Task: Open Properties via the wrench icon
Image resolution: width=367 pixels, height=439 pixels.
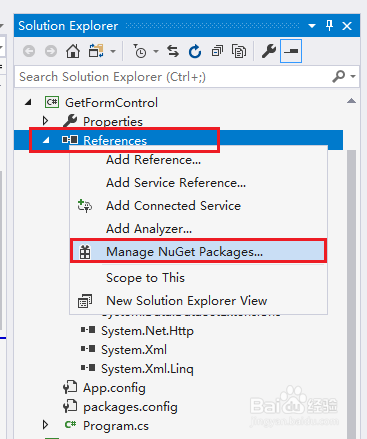Action: click(x=269, y=51)
